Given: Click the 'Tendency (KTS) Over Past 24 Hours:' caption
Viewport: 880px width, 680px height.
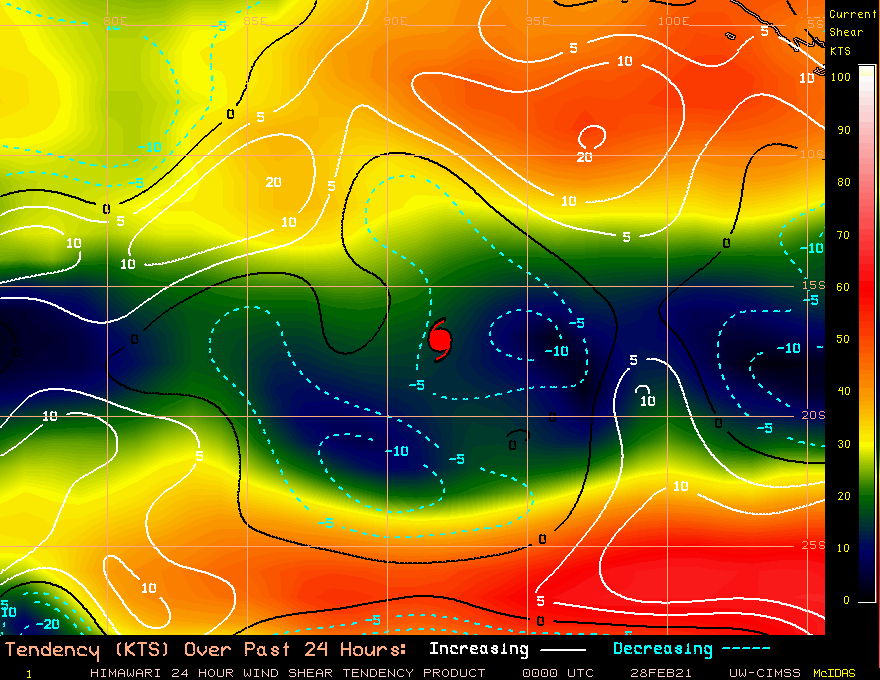Looking at the screenshot, I should tap(205, 650).
